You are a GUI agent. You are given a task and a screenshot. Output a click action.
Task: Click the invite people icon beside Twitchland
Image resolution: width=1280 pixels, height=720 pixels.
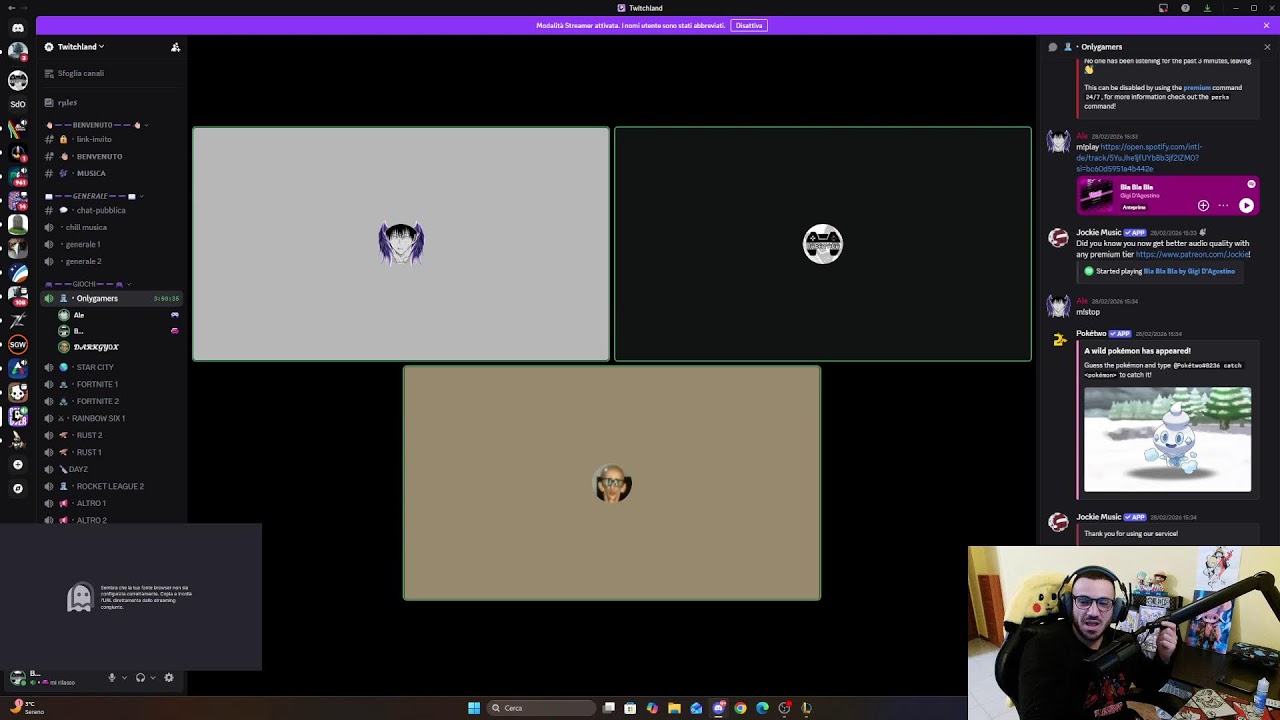tap(175, 47)
